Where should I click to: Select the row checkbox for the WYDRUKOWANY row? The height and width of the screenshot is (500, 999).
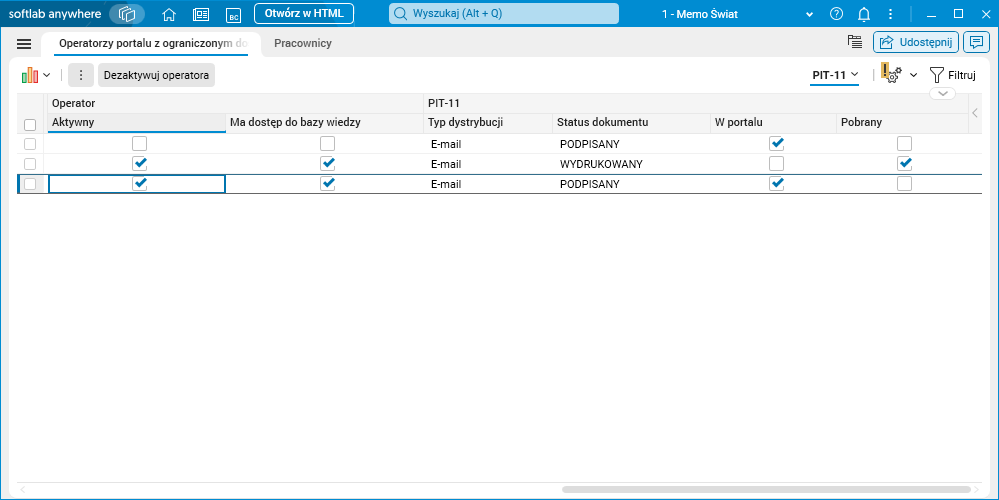[x=30, y=164]
